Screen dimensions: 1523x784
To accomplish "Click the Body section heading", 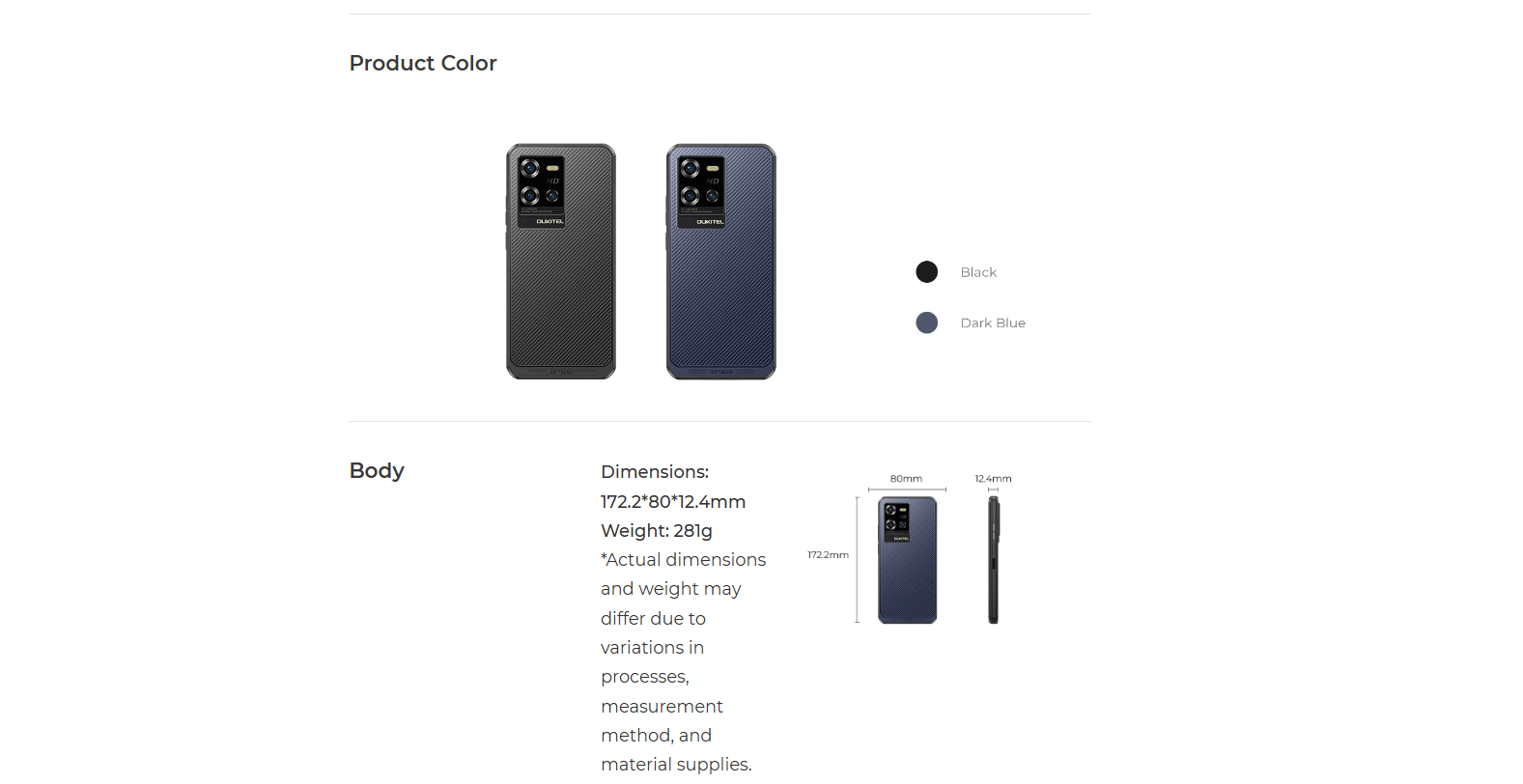I will pyautogui.click(x=377, y=471).
